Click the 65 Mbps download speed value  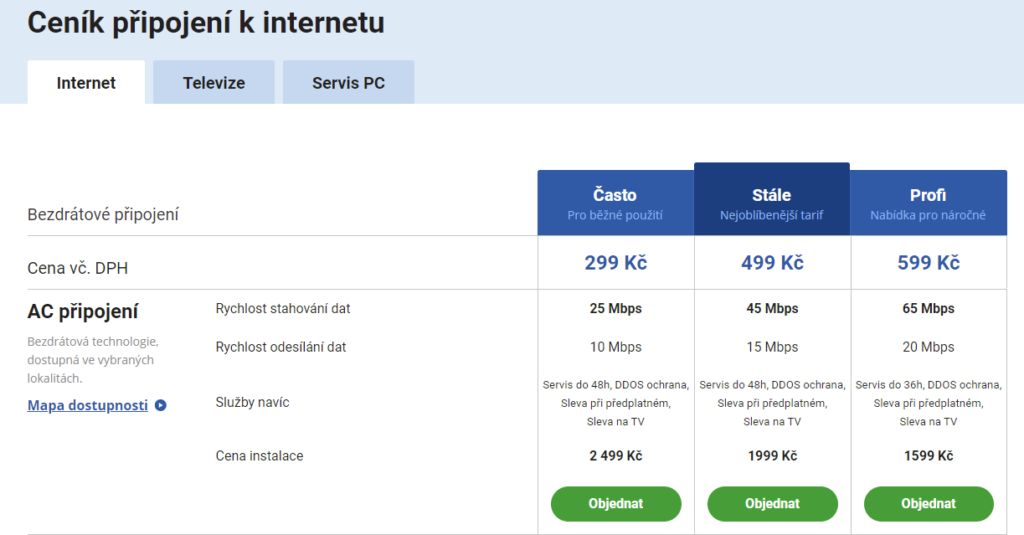point(928,309)
